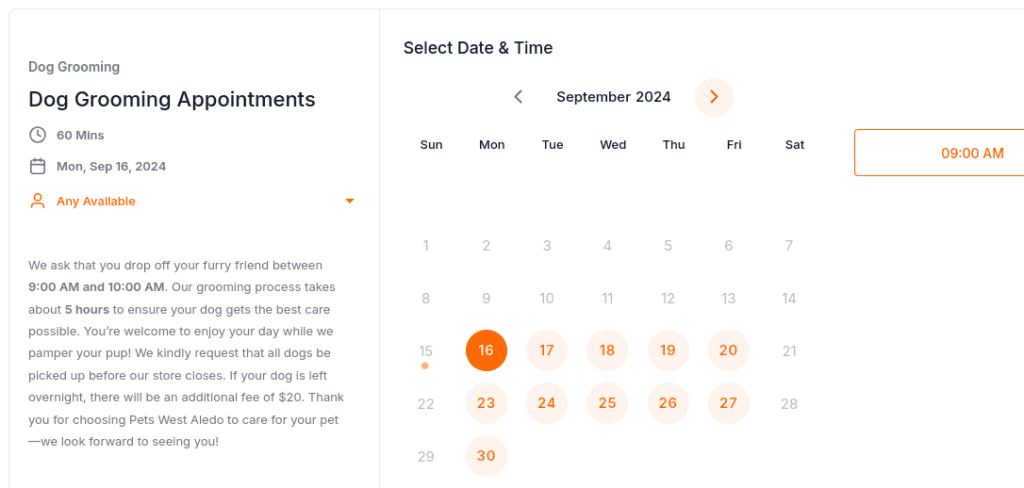The height and width of the screenshot is (488, 1024).
Task: Click the September 2024 month label
Action: [613, 97]
